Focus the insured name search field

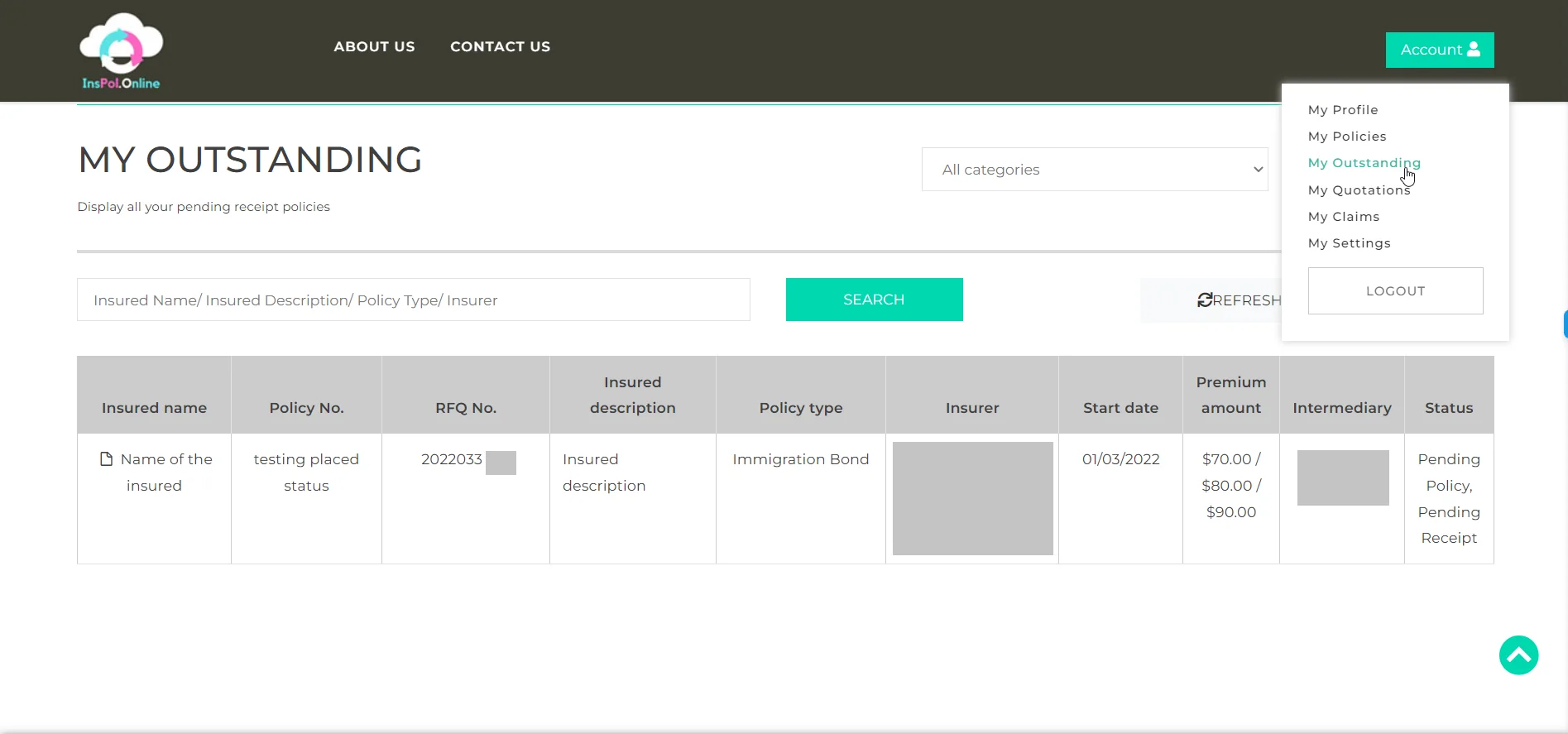click(x=414, y=300)
